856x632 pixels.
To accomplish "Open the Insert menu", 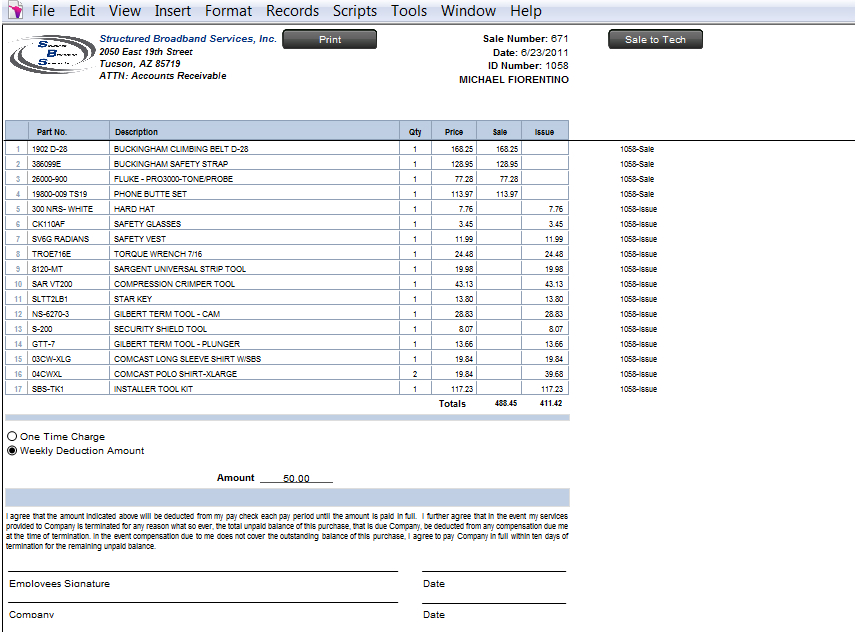I will coord(173,11).
